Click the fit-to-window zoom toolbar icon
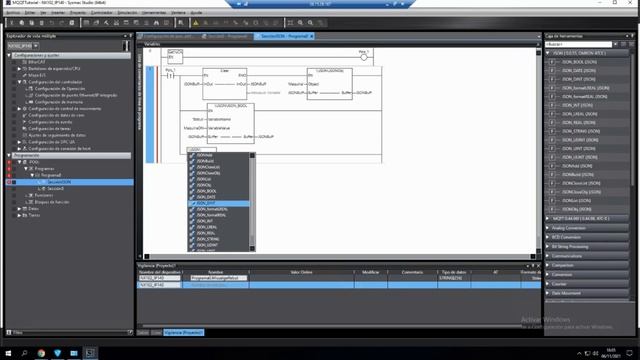This screenshot has width=640, height=360. pyautogui.click(x=290, y=23)
